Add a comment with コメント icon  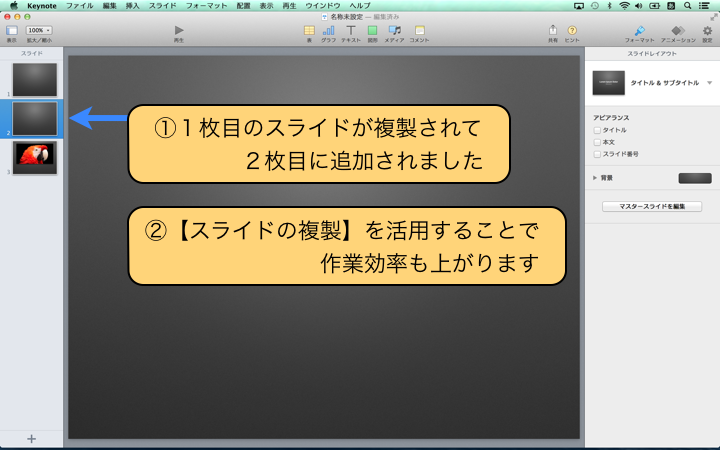click(x=420, y=31)
